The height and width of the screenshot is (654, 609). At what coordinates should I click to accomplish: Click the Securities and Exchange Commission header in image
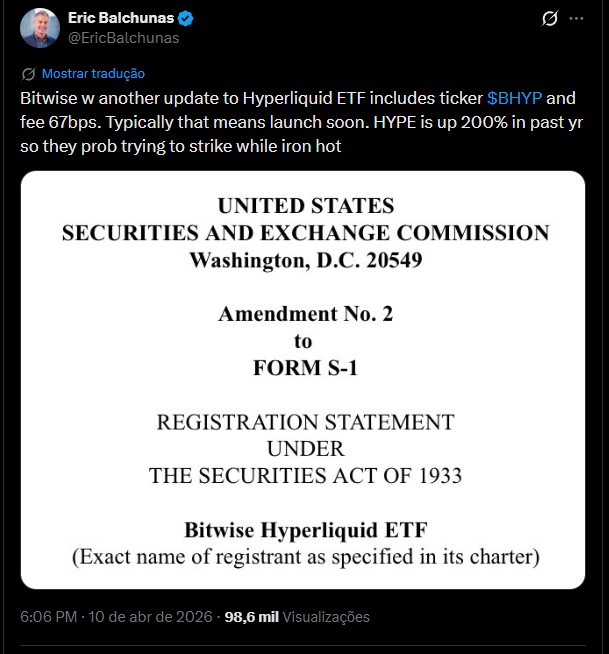305,233
